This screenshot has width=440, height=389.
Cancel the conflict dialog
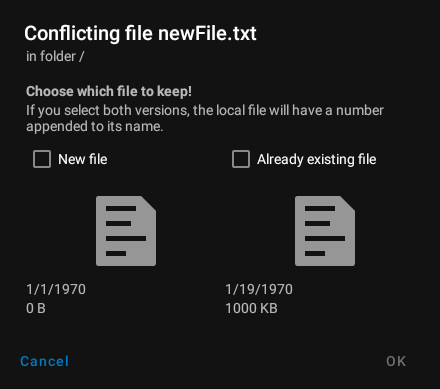pos(44,361)
